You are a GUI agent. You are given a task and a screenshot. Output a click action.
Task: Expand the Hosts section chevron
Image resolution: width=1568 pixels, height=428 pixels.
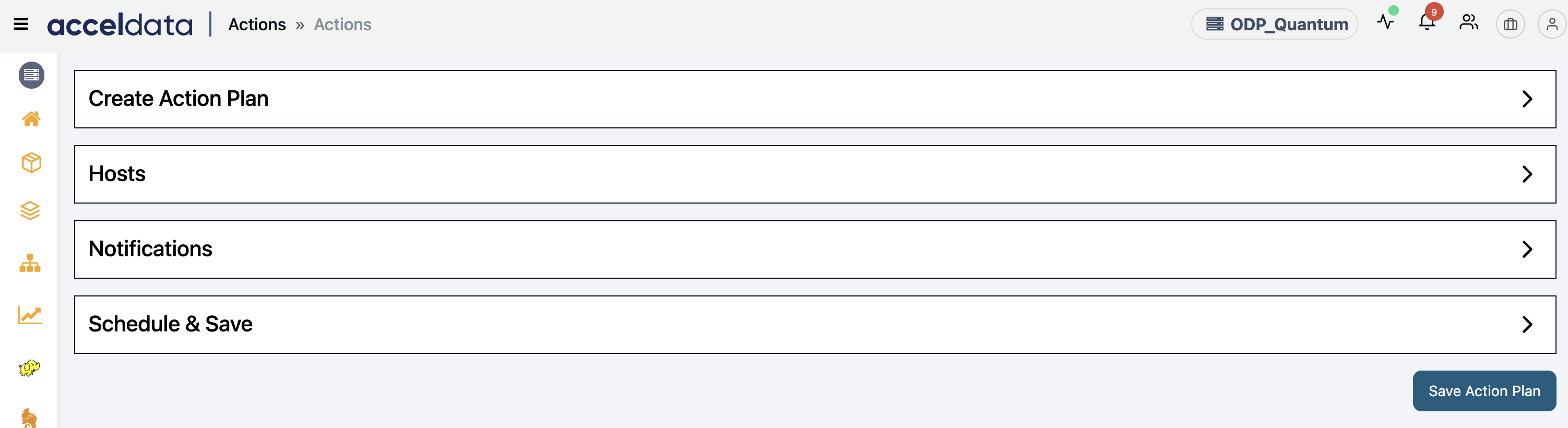click(x=1527, y=174)
